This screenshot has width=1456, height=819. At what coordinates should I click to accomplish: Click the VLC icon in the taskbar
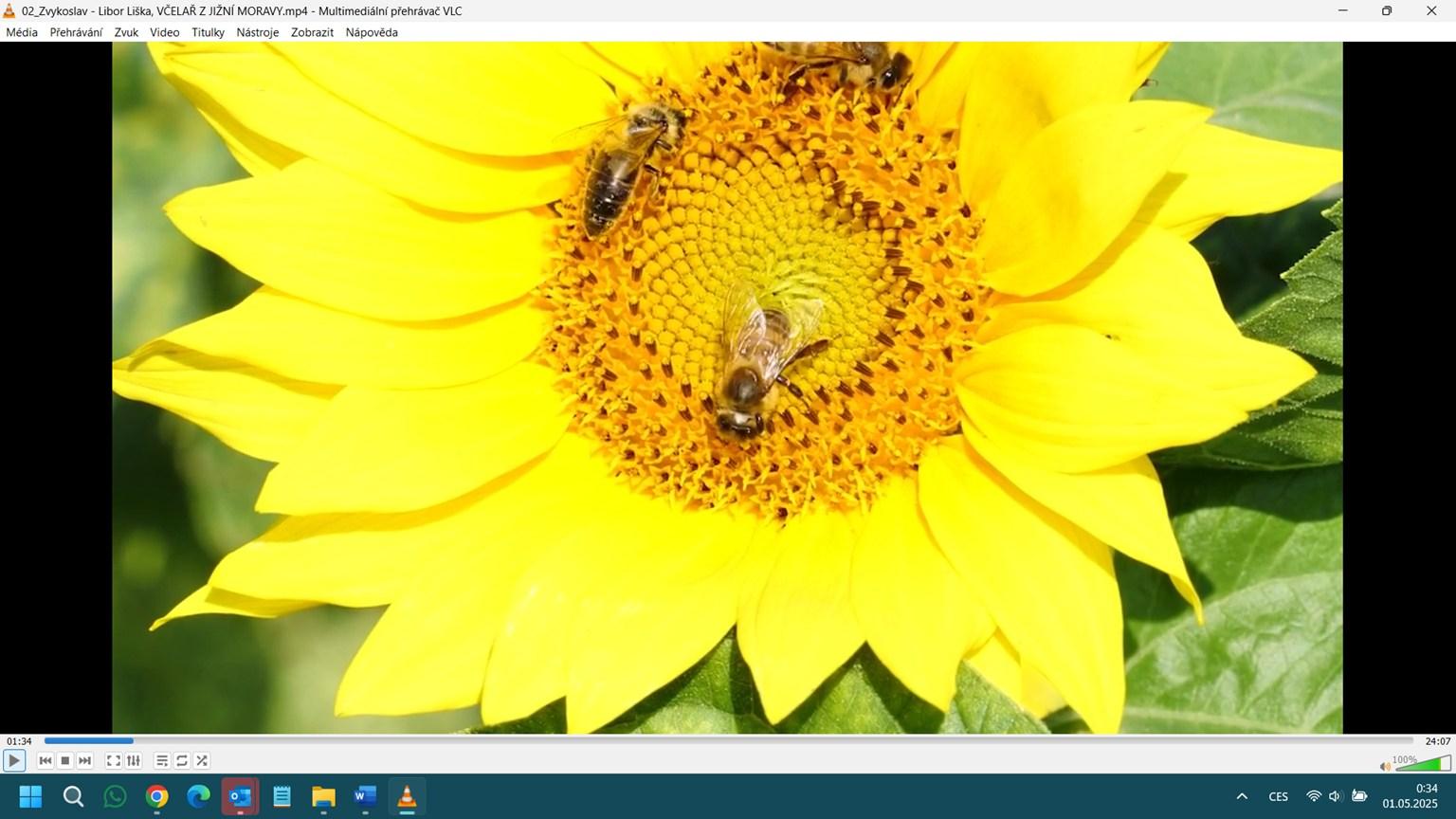pos(407,796)
